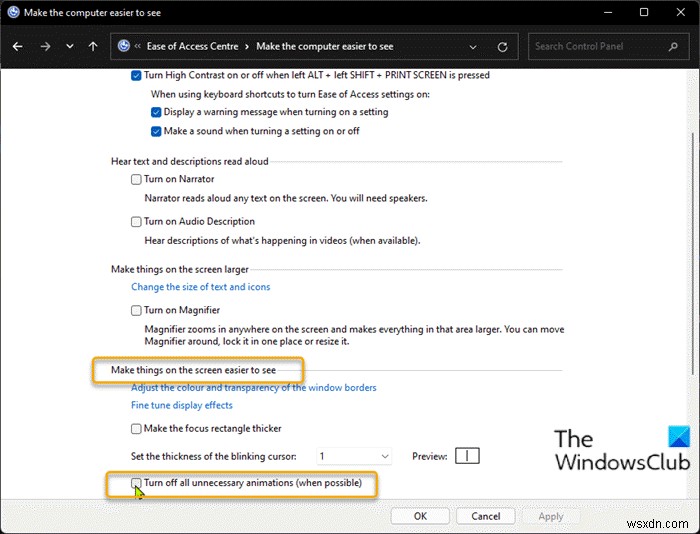Click Magnifier zooms in anywhere description text
Image resolution: width=700 pixels, height=534 pixels.
point(354,335)
